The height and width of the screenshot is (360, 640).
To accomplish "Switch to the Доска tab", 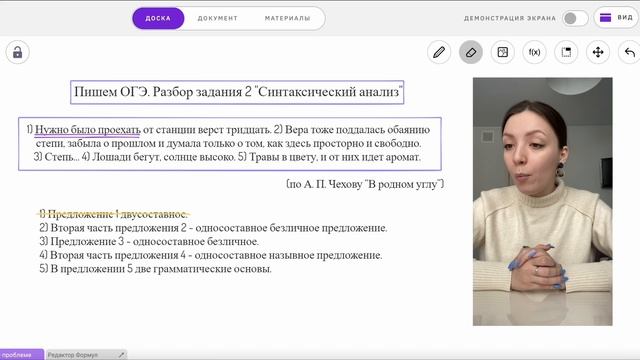I will [x=158, y=18].
